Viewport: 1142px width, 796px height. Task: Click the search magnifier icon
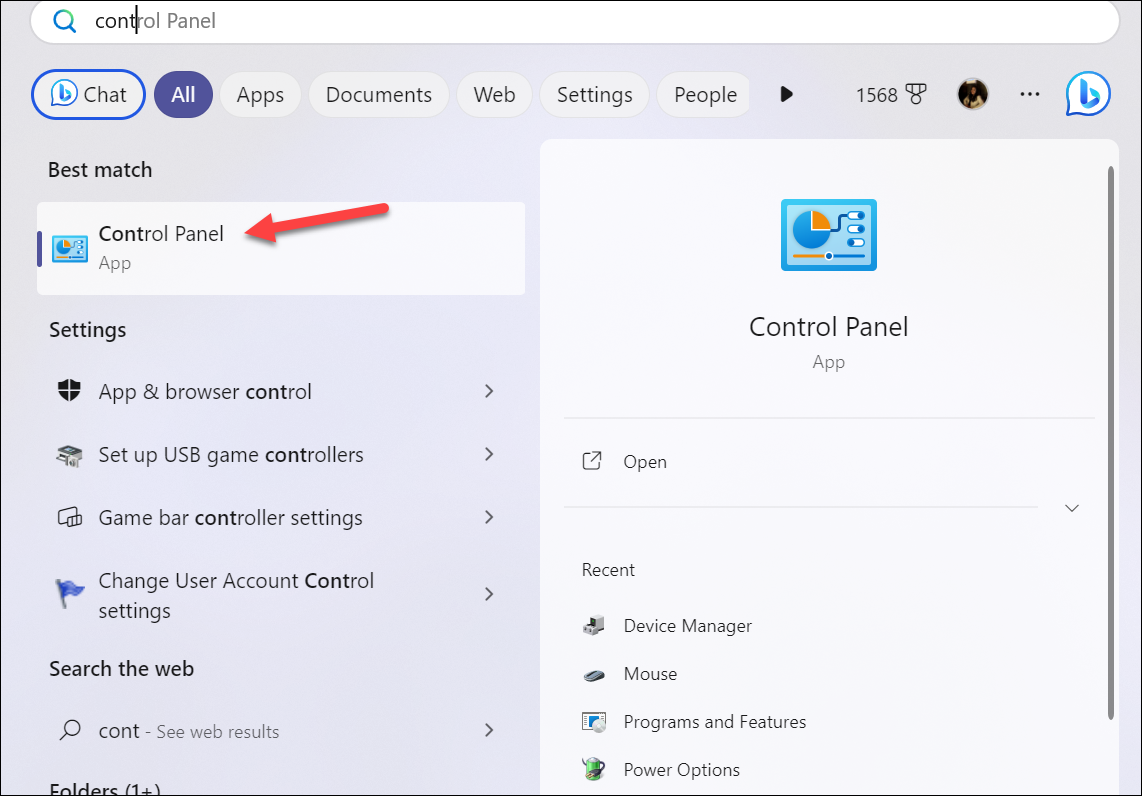click(65, 21)
